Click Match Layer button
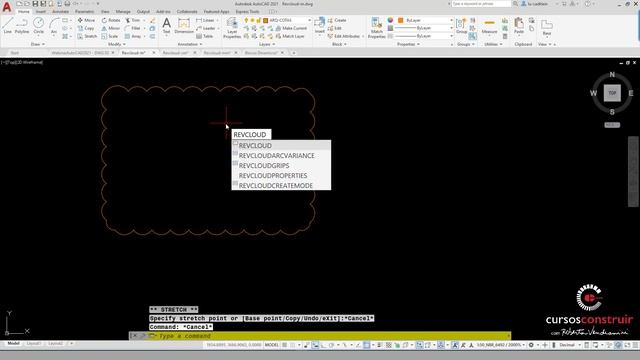Screen dimensions: 640x360 (290, 36)
